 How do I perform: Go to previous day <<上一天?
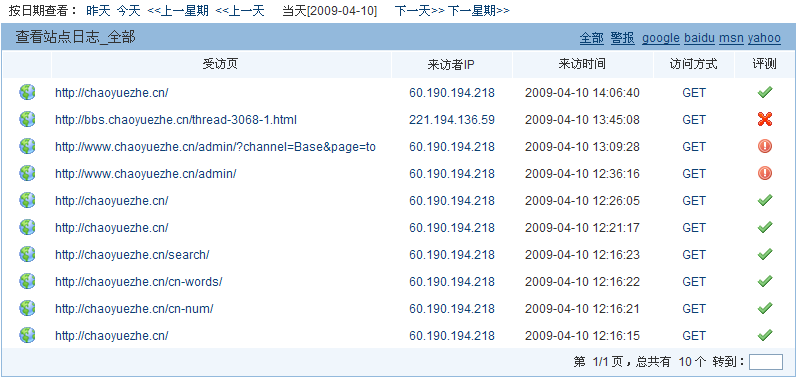(240, 11)
